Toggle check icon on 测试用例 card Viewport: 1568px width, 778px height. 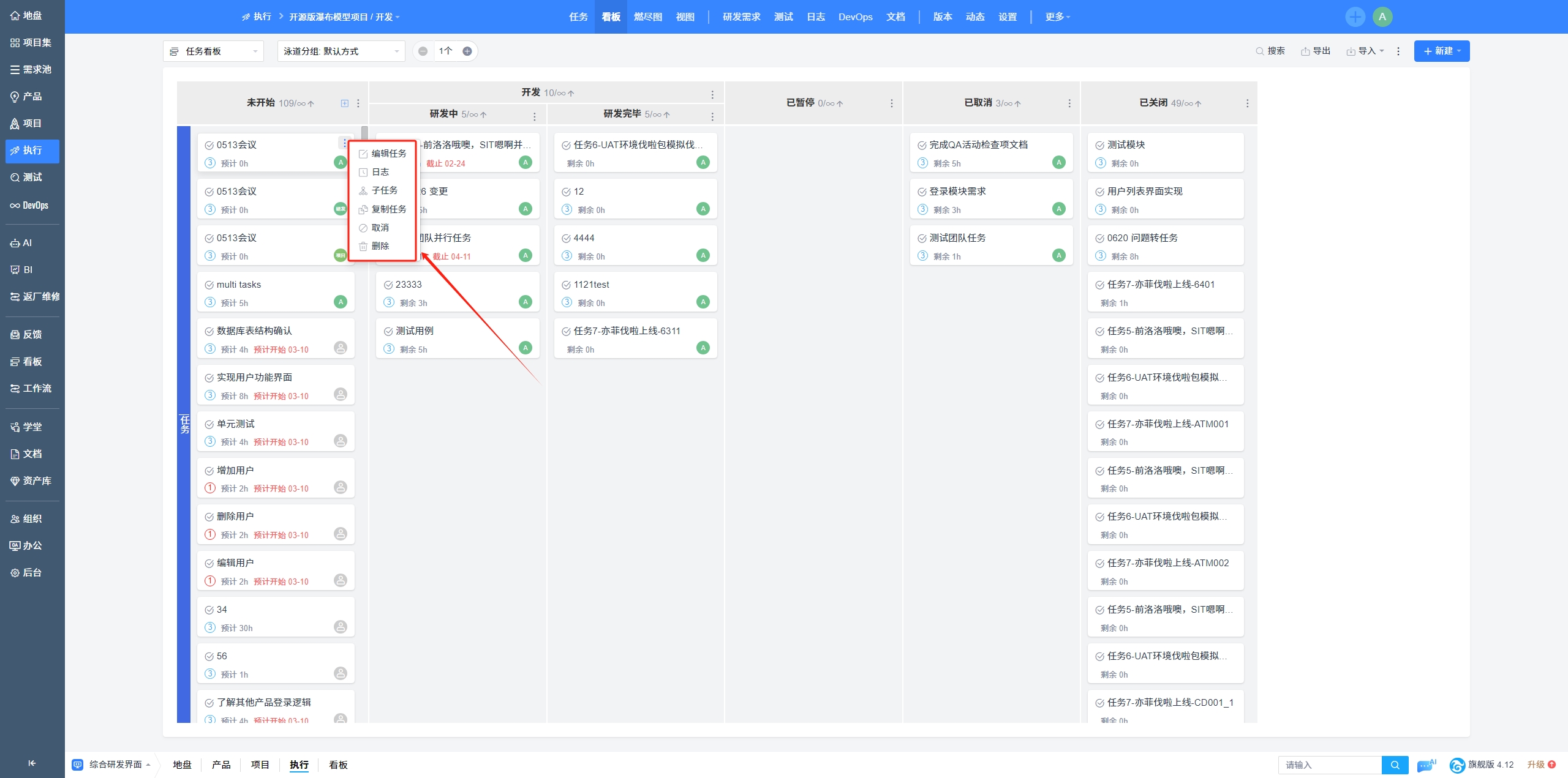(x=388, y=332)
